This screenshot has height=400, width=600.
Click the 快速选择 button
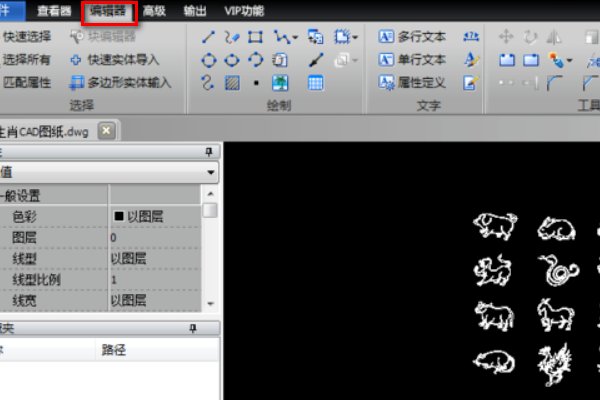click(x=27, y=37)
